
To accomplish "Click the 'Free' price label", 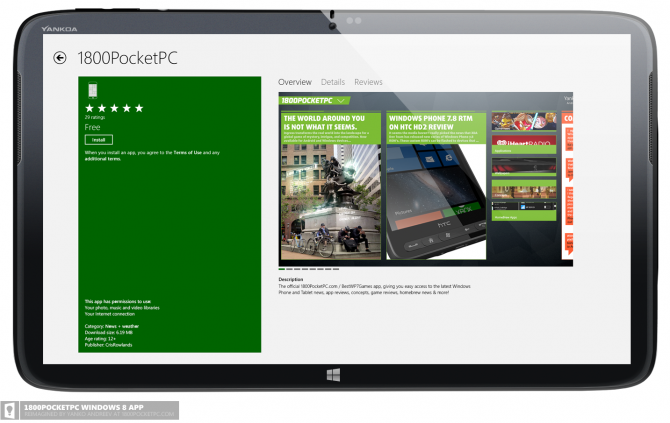I will pyautogui.click(x=92, y=127).
